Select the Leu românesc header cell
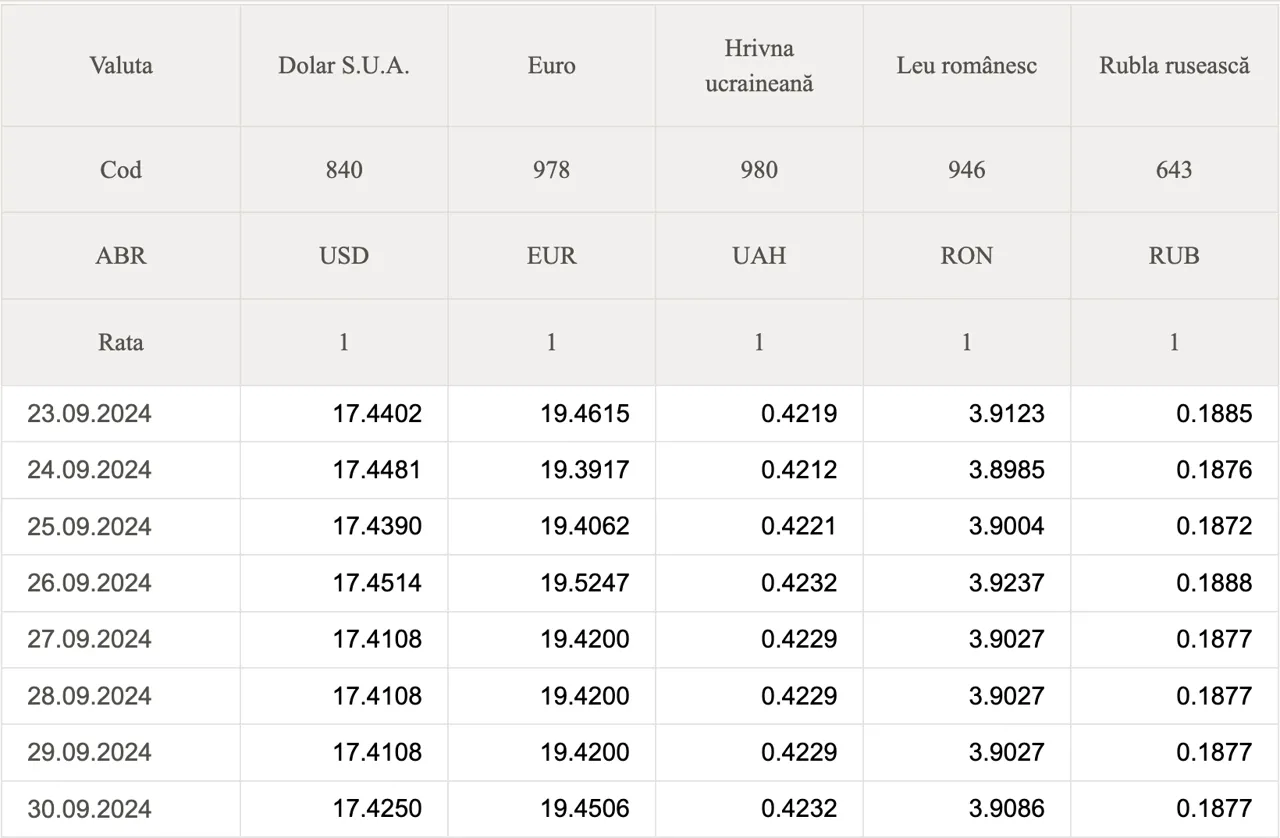 (967, 66)
